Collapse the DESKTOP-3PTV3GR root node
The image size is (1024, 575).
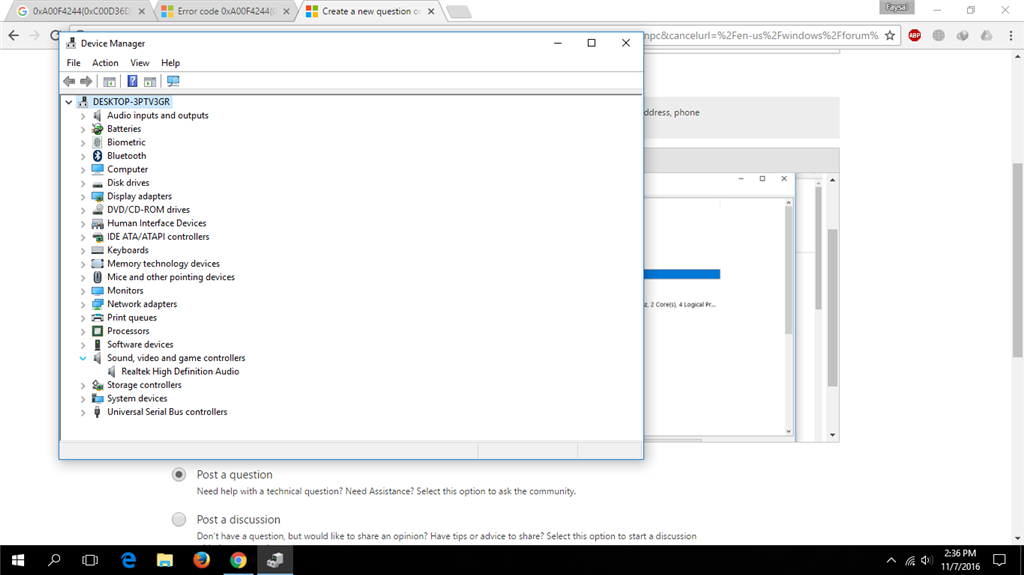tap(69, 102)
